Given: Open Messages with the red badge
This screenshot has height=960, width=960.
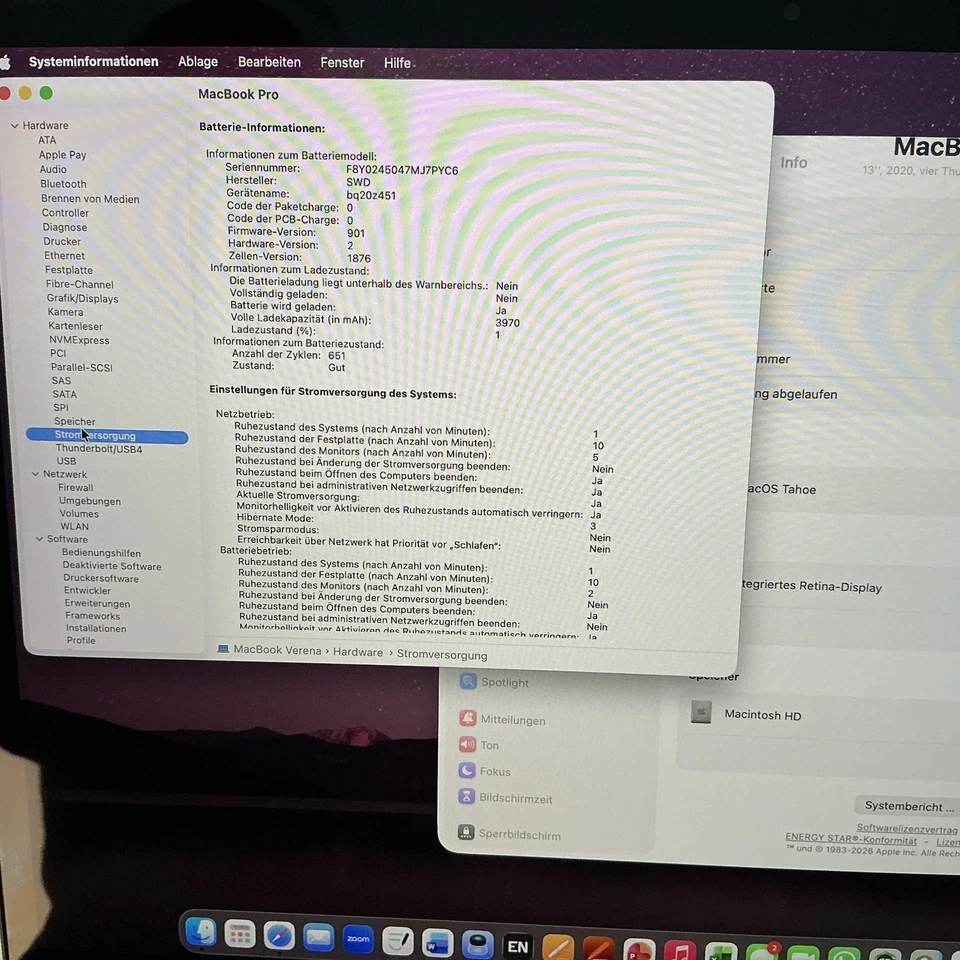Looking at the screenshot, I should tap(763, 952).
